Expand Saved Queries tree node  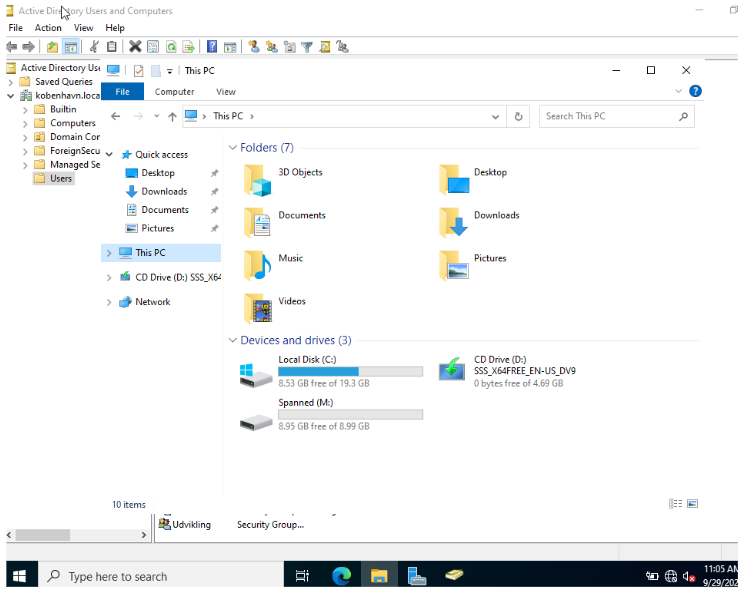(x=10, y=82)
